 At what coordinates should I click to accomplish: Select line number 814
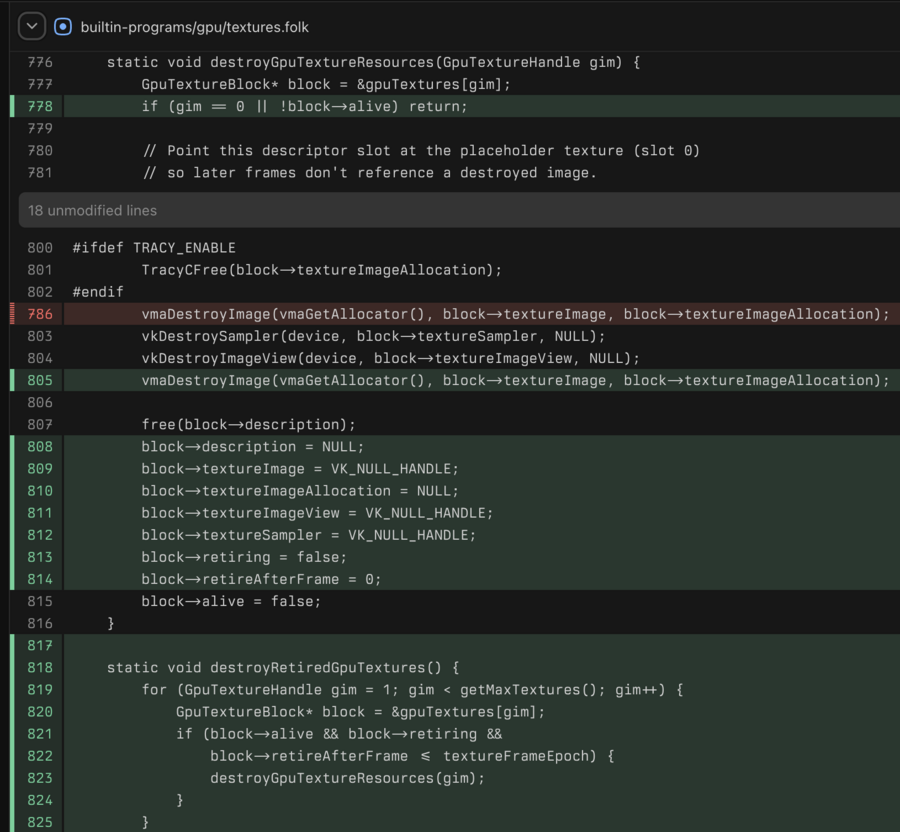coord(40,579)
